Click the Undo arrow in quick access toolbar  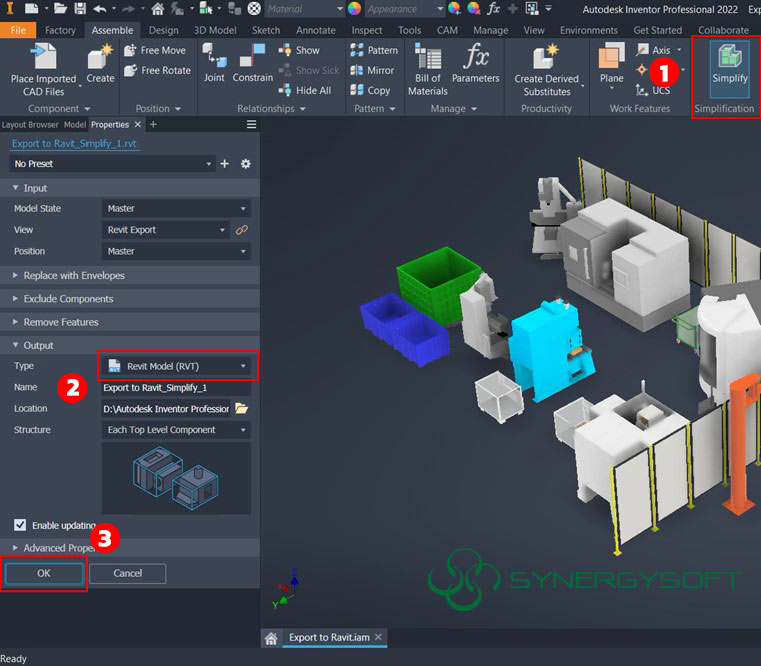[x=99, y=9]
